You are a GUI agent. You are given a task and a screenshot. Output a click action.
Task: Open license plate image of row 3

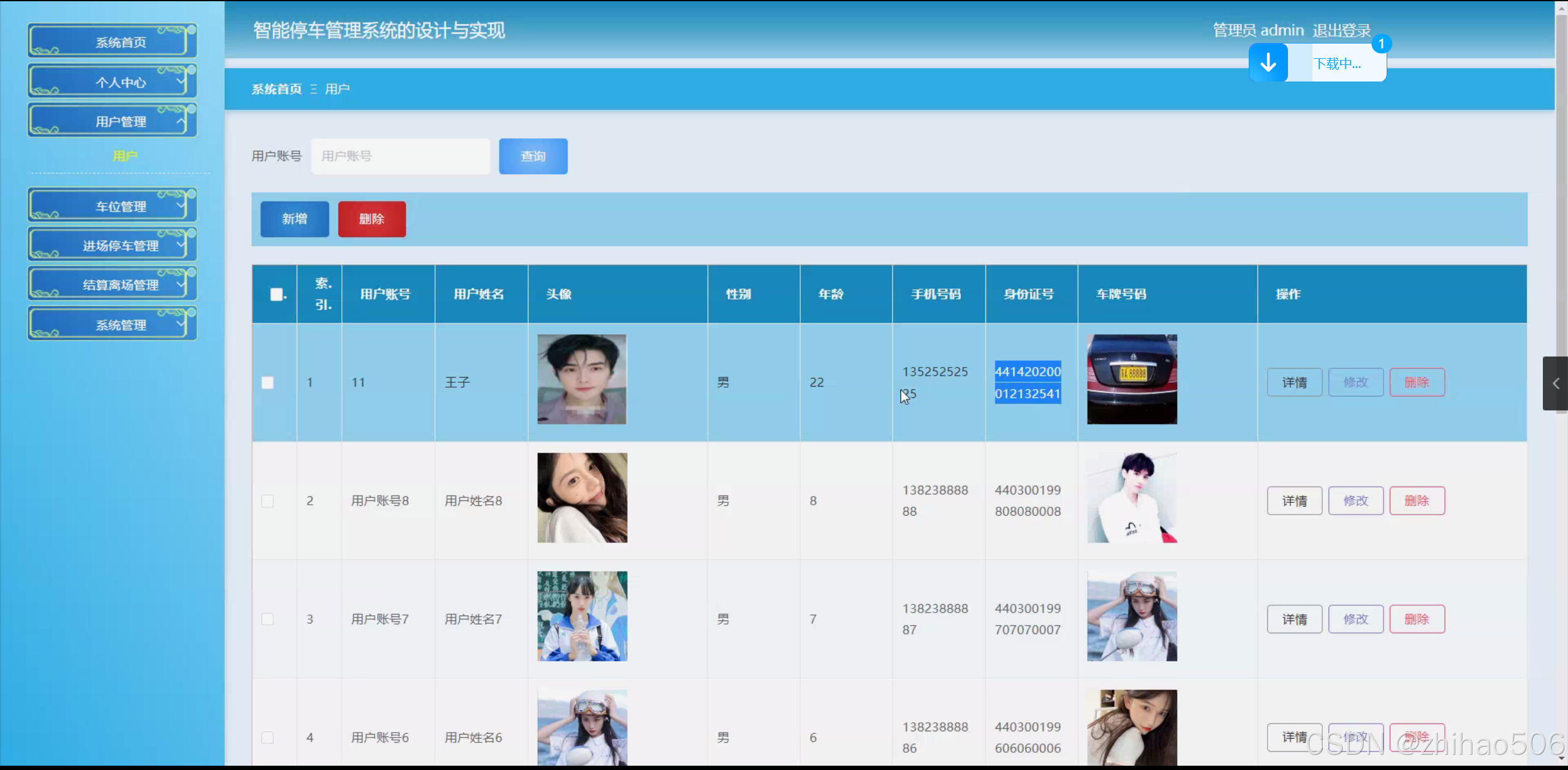1132,616
